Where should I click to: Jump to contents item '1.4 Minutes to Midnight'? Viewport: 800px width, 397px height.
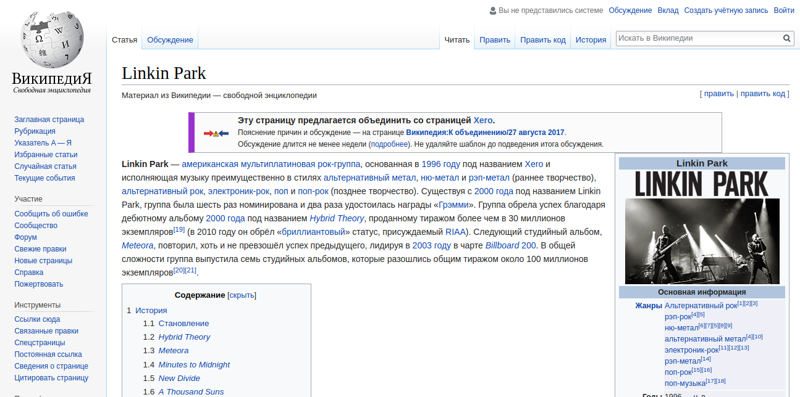click(x=187, y=365)
